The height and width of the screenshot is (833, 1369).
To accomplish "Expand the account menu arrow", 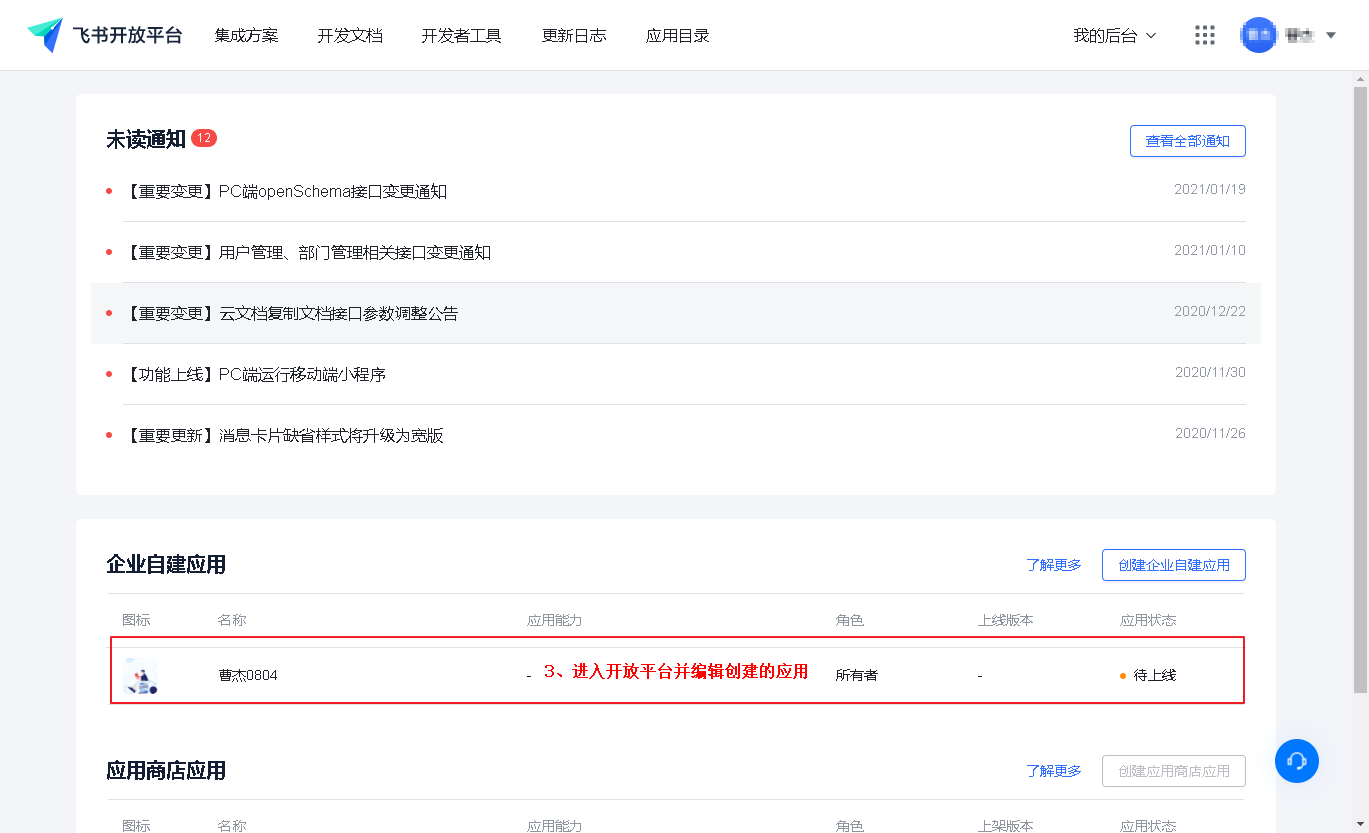I will click(1331, 35).
